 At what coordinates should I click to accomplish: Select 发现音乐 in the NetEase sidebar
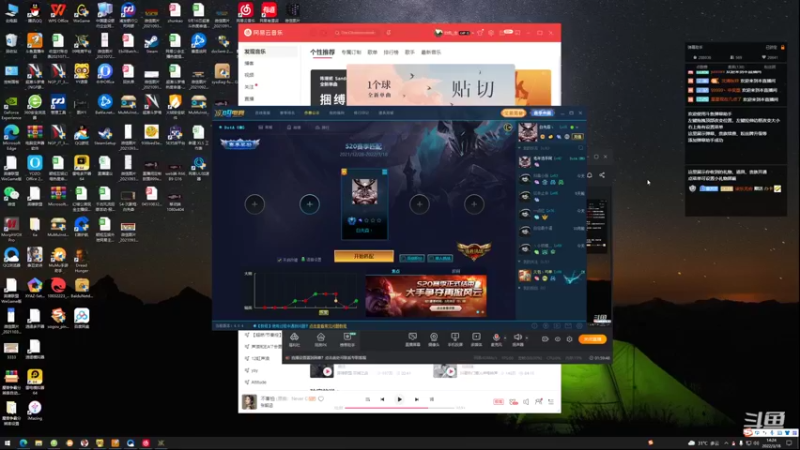[x=268, y=52]
